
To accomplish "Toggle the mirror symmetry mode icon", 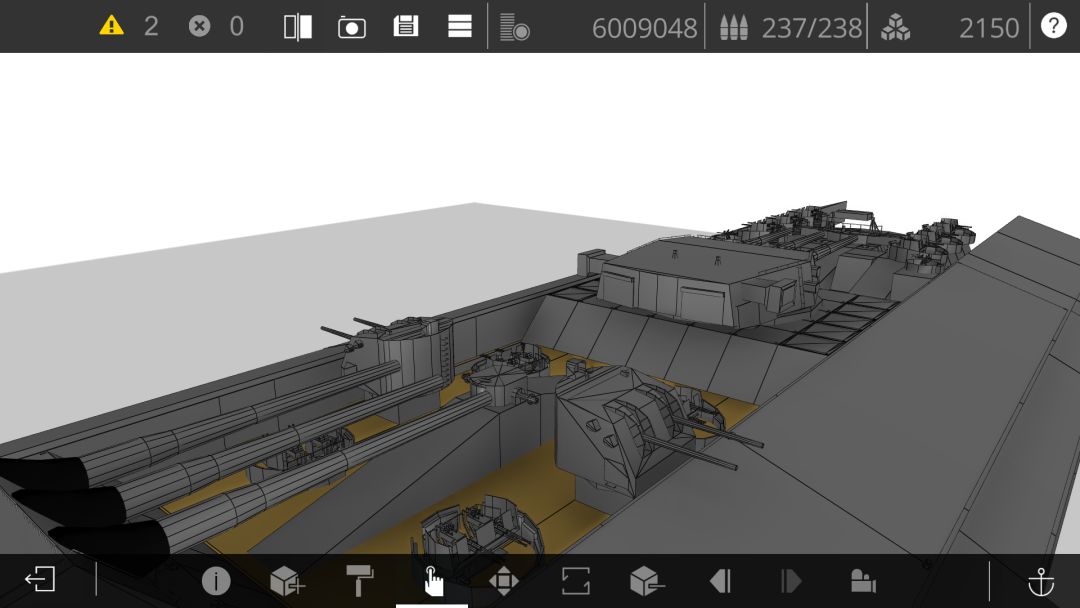I will (x=298, y=27).
